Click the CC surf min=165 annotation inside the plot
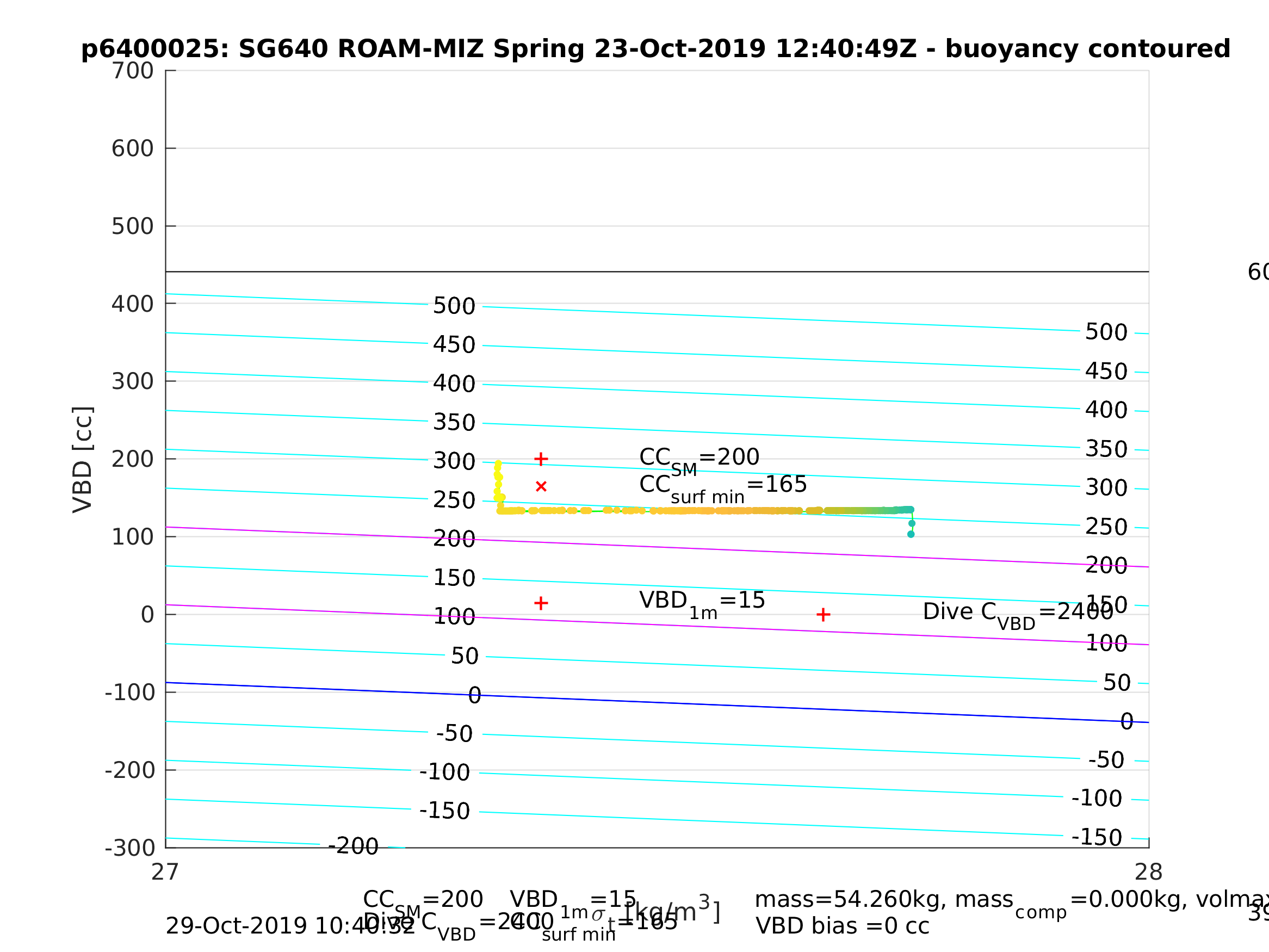The height and width of the screenshot is (952, 1269). (x=723, y=489)
